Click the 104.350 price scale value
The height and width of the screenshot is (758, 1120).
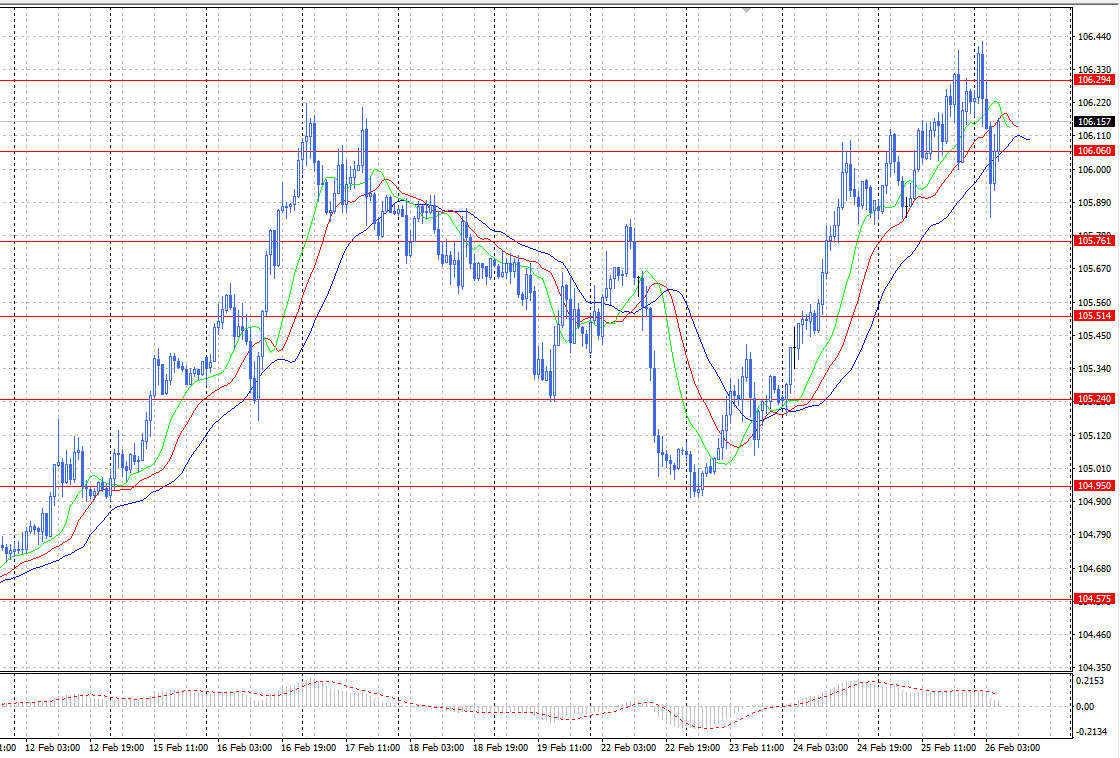tap(1094, 667)
